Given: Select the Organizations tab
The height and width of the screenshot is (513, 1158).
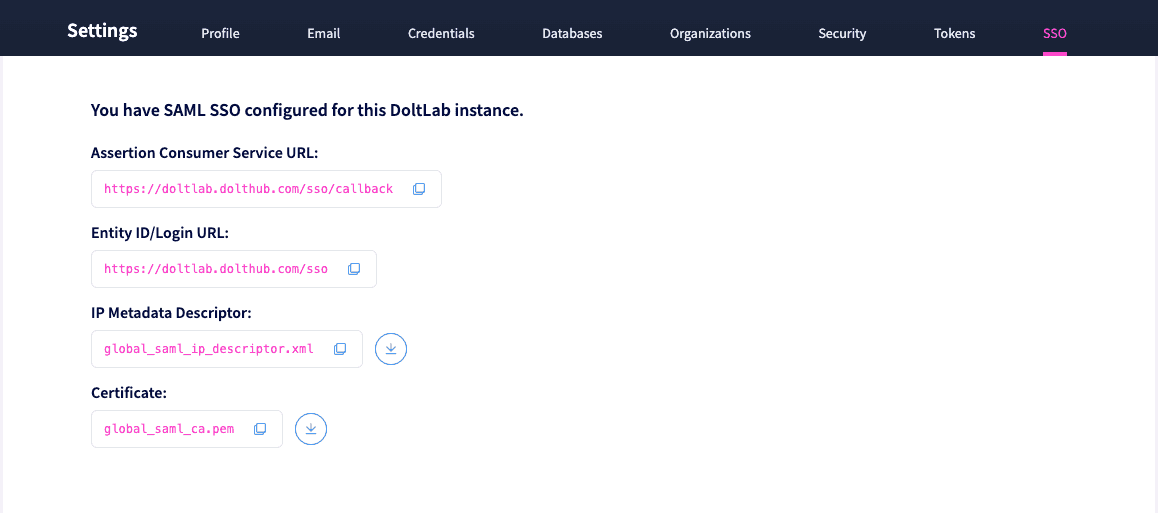Looking at the screenshot, I should click(x=710, y=33).
